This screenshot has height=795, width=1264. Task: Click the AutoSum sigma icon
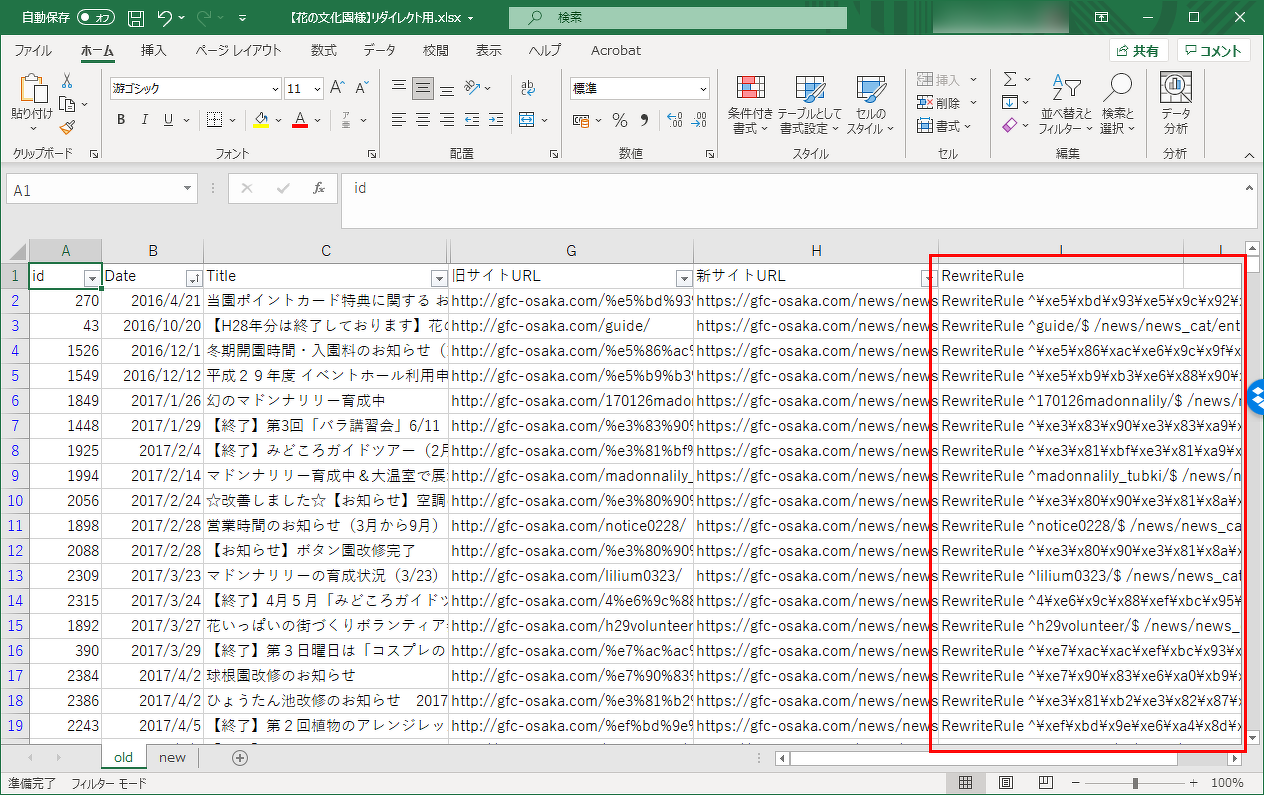click(1010, 79)
